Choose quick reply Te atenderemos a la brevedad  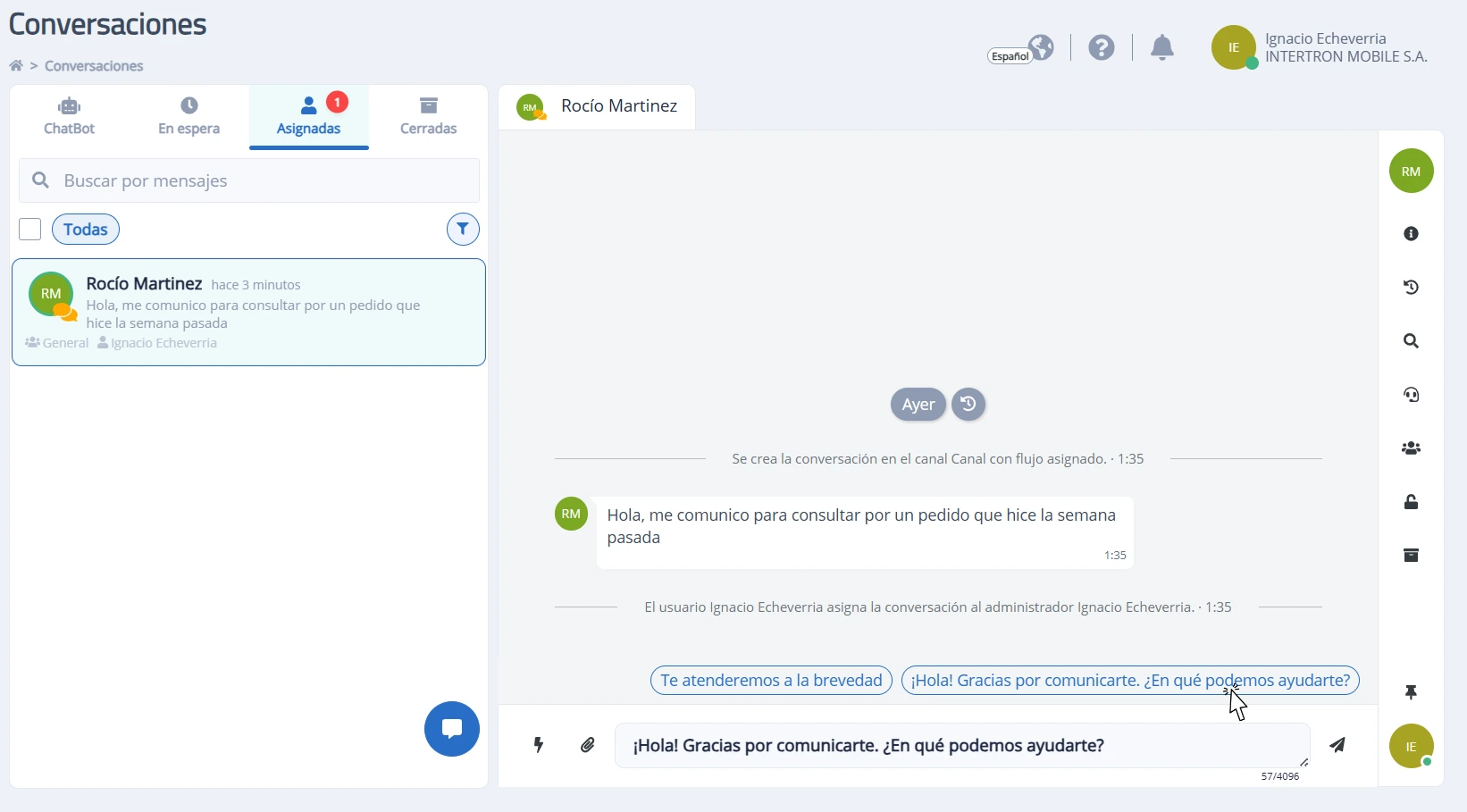(x=772, y=681)
